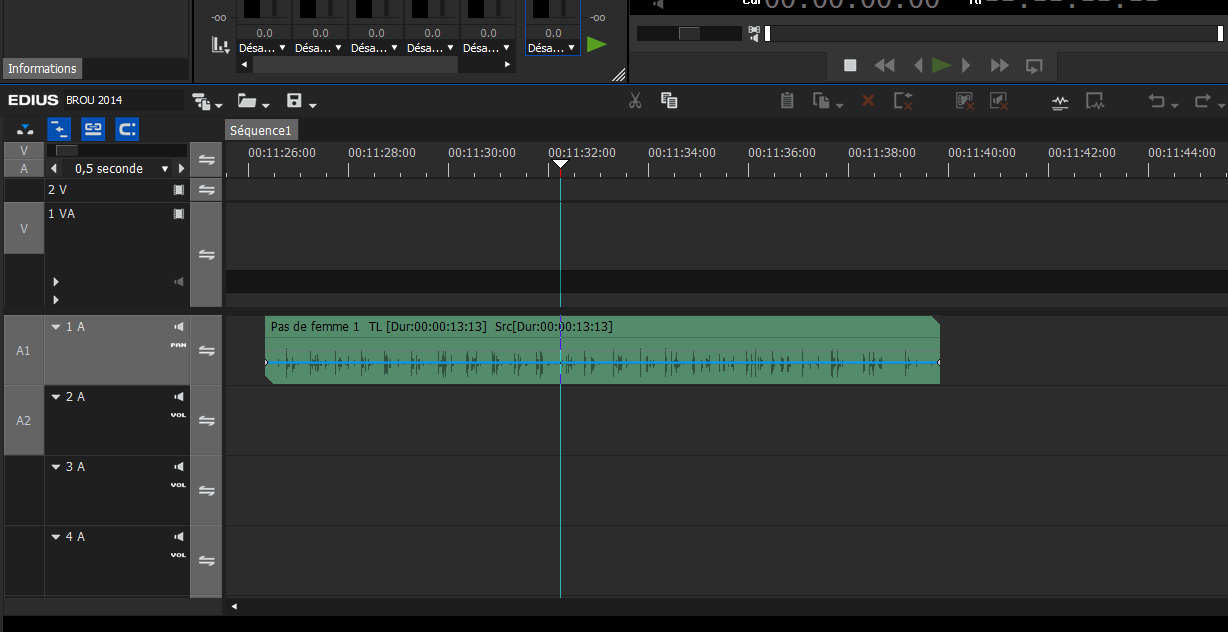Mute audio track 2 A speaker
This screenshot has width=1228, height=632.
pos(179,397)
